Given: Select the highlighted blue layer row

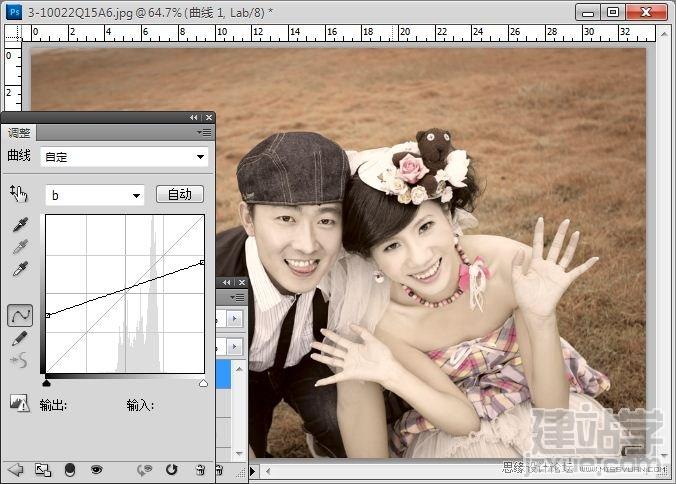Looking at the screenshot, I should [223, 375].
